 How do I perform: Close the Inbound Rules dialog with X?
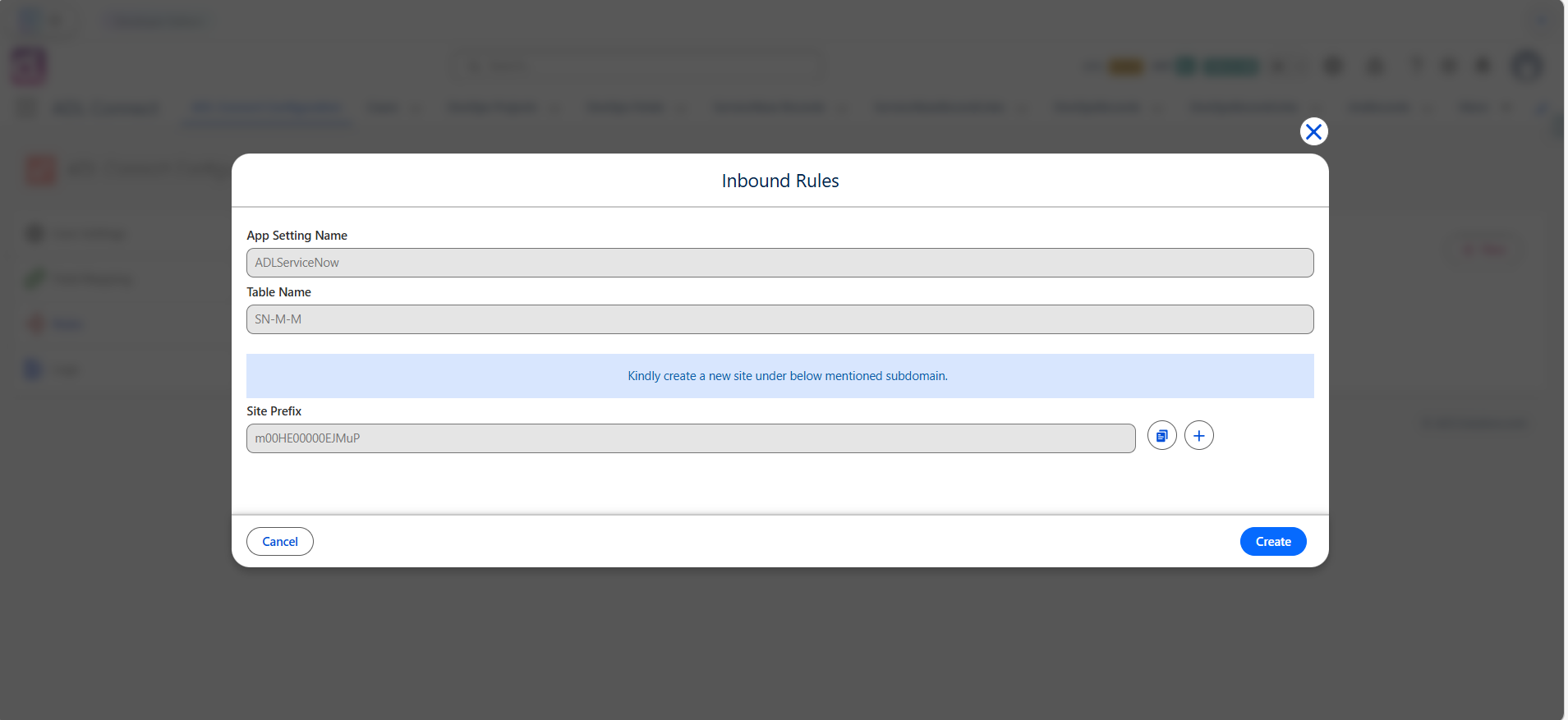(1313, 131)
